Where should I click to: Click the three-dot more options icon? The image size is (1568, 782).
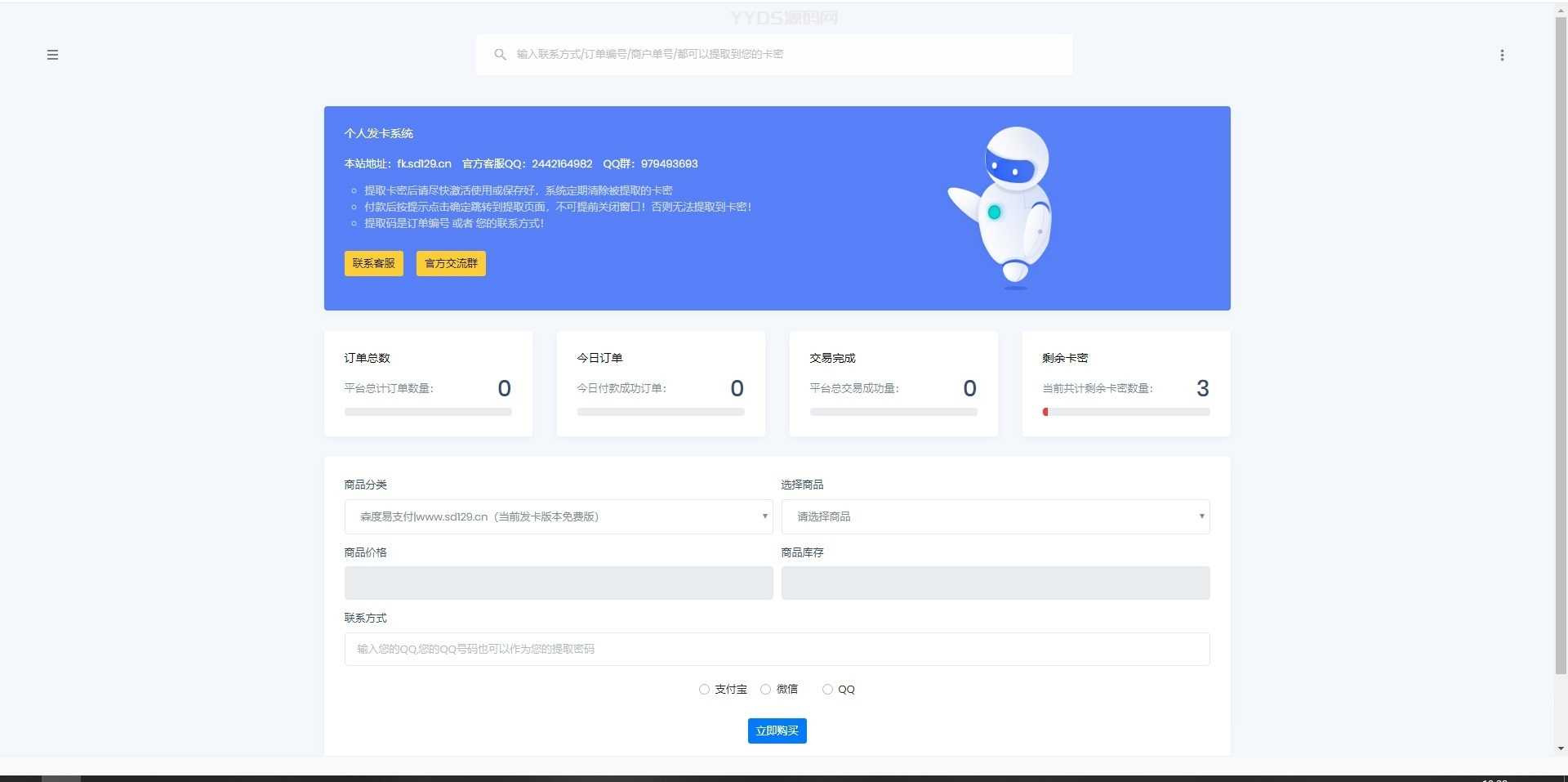coord(1501,55)
